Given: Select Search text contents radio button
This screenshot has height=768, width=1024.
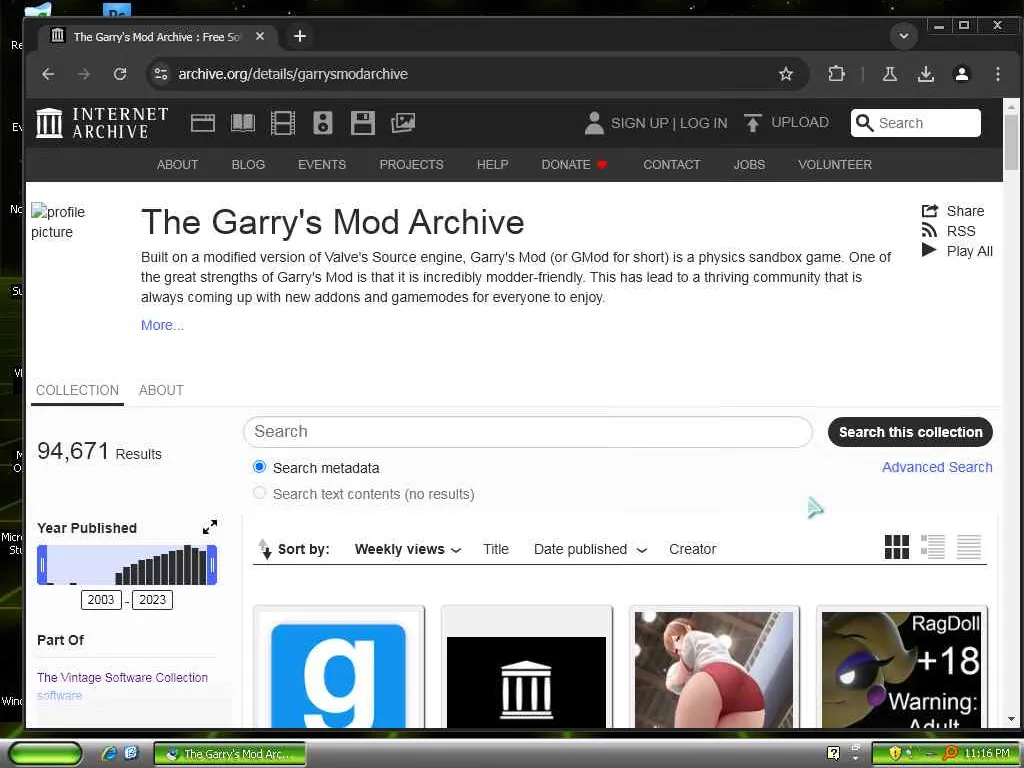Looking at the screenshot, I should click(259, 492).
